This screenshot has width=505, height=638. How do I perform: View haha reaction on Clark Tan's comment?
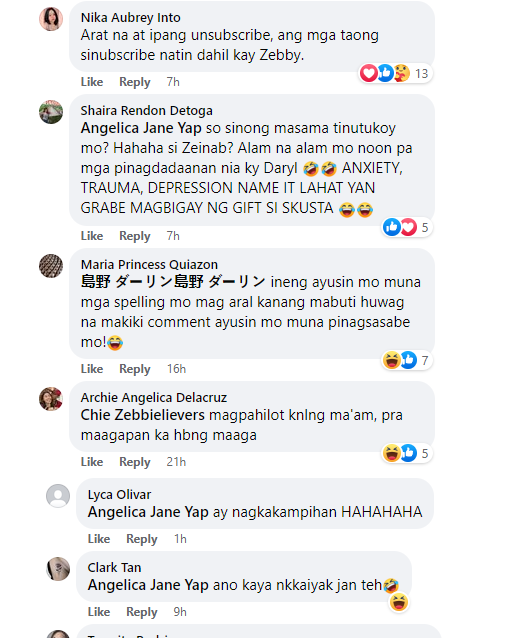point(399,602)
